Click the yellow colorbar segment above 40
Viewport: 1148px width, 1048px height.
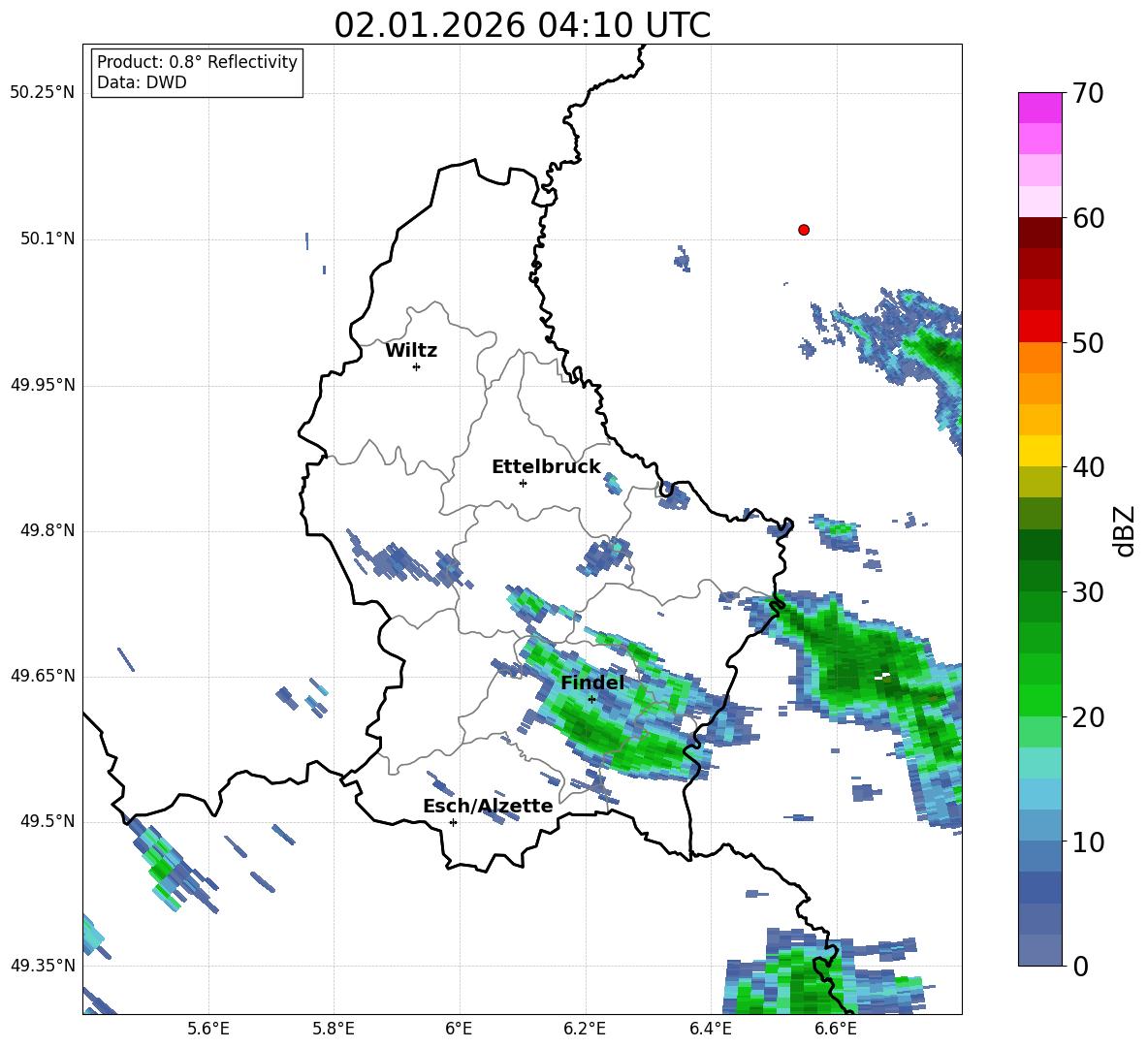pyautogui.click(x=1039, y=451)
